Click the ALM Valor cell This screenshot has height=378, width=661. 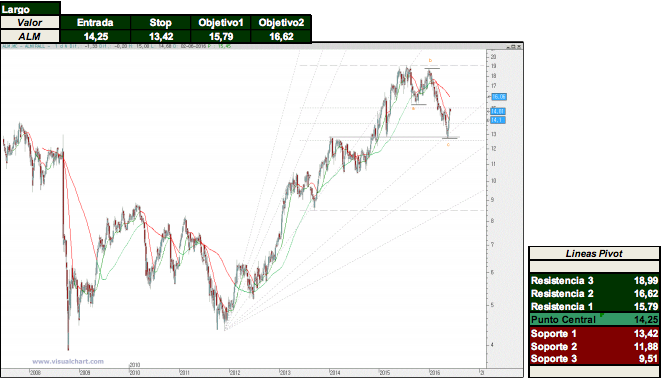click(x=30, y=37)
